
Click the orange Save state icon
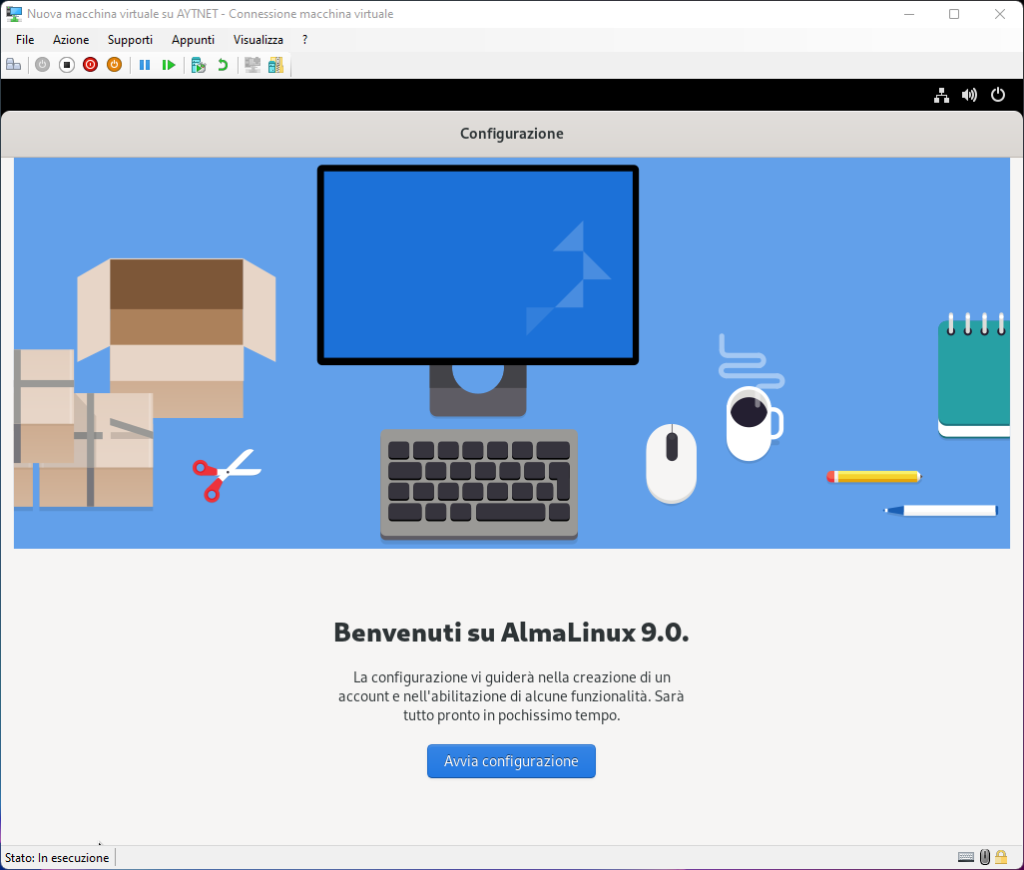114,65
